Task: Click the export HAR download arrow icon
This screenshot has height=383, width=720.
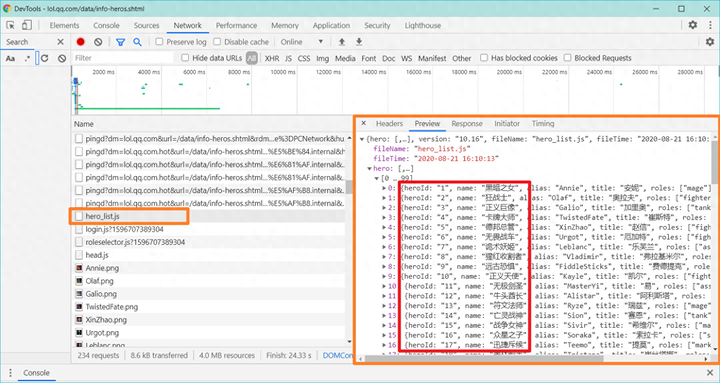Action: click(359, 42)
